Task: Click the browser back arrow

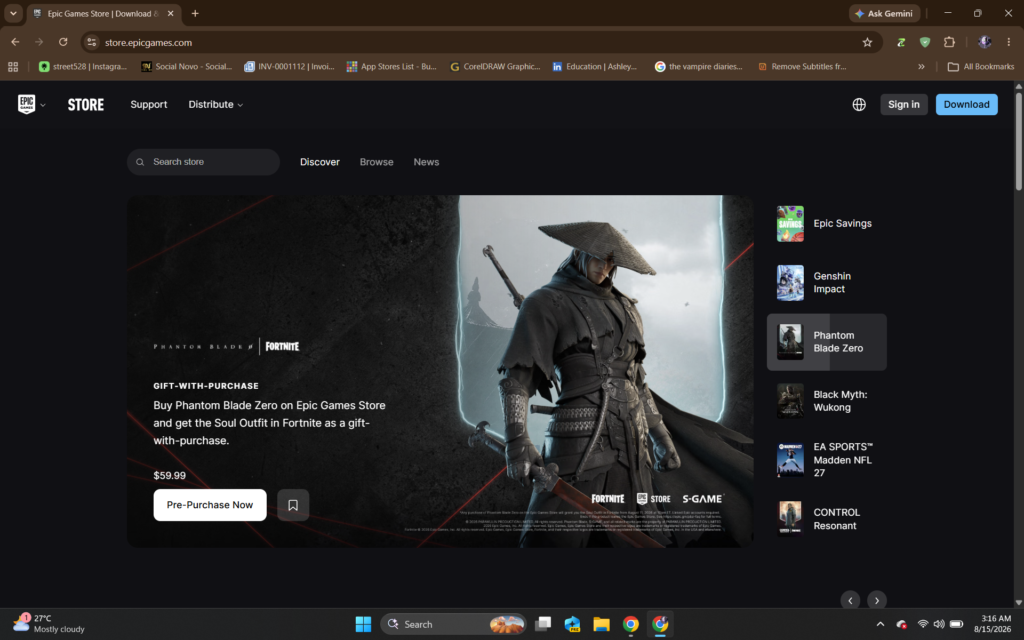Action: (x=15, y=42)
